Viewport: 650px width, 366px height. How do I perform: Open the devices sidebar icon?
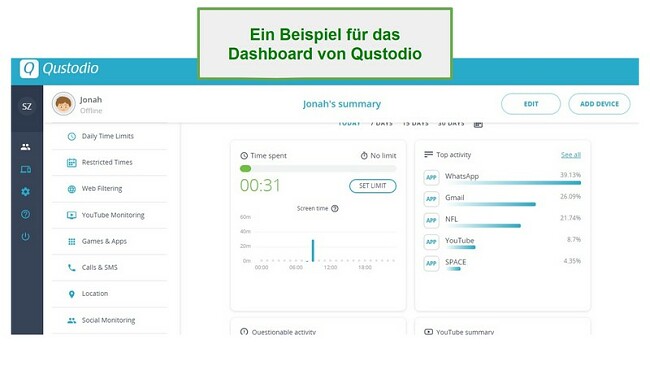[x=26, y=169]
